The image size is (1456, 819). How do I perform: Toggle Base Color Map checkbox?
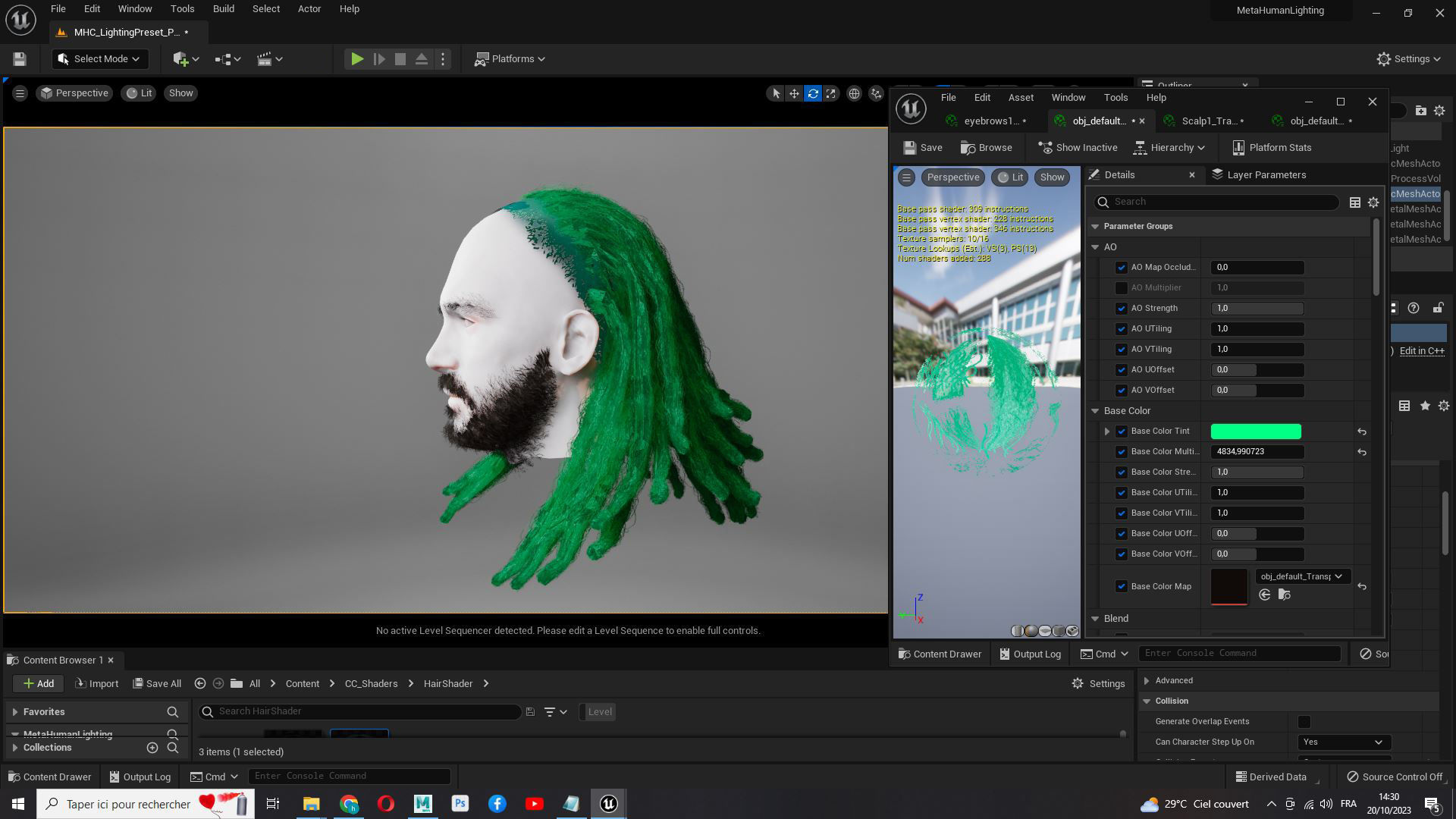[x=1122, y=587]
